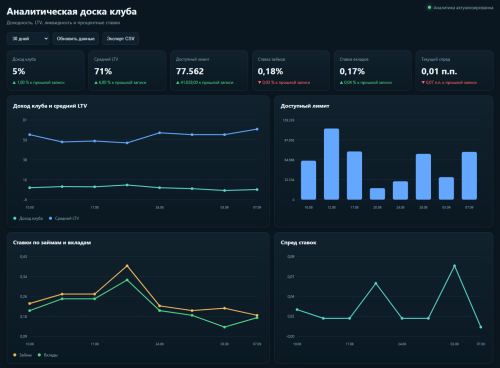This screenshot has width=500, height=368.
Task: Open the 30 дней period dropdown
Action: (28, 39)
